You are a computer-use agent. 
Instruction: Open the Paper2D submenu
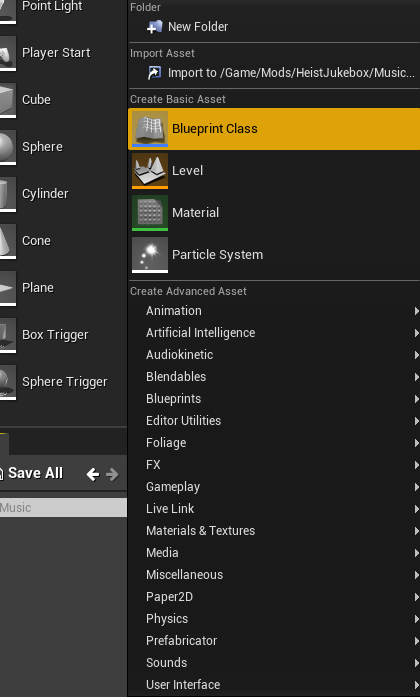coord(274,597)
